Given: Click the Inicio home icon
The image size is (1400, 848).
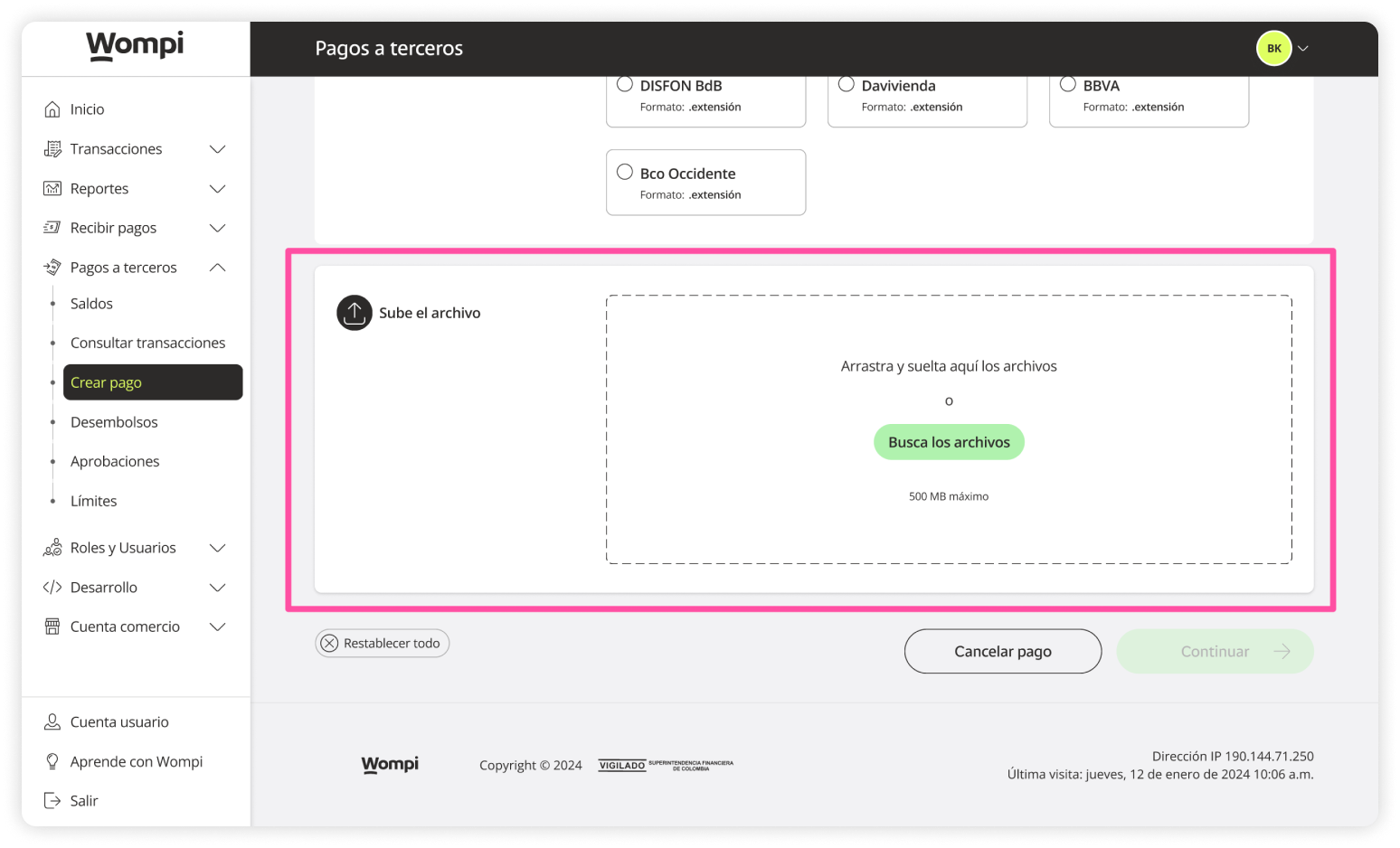Looking at the screenshot, I should pos(52,109).
